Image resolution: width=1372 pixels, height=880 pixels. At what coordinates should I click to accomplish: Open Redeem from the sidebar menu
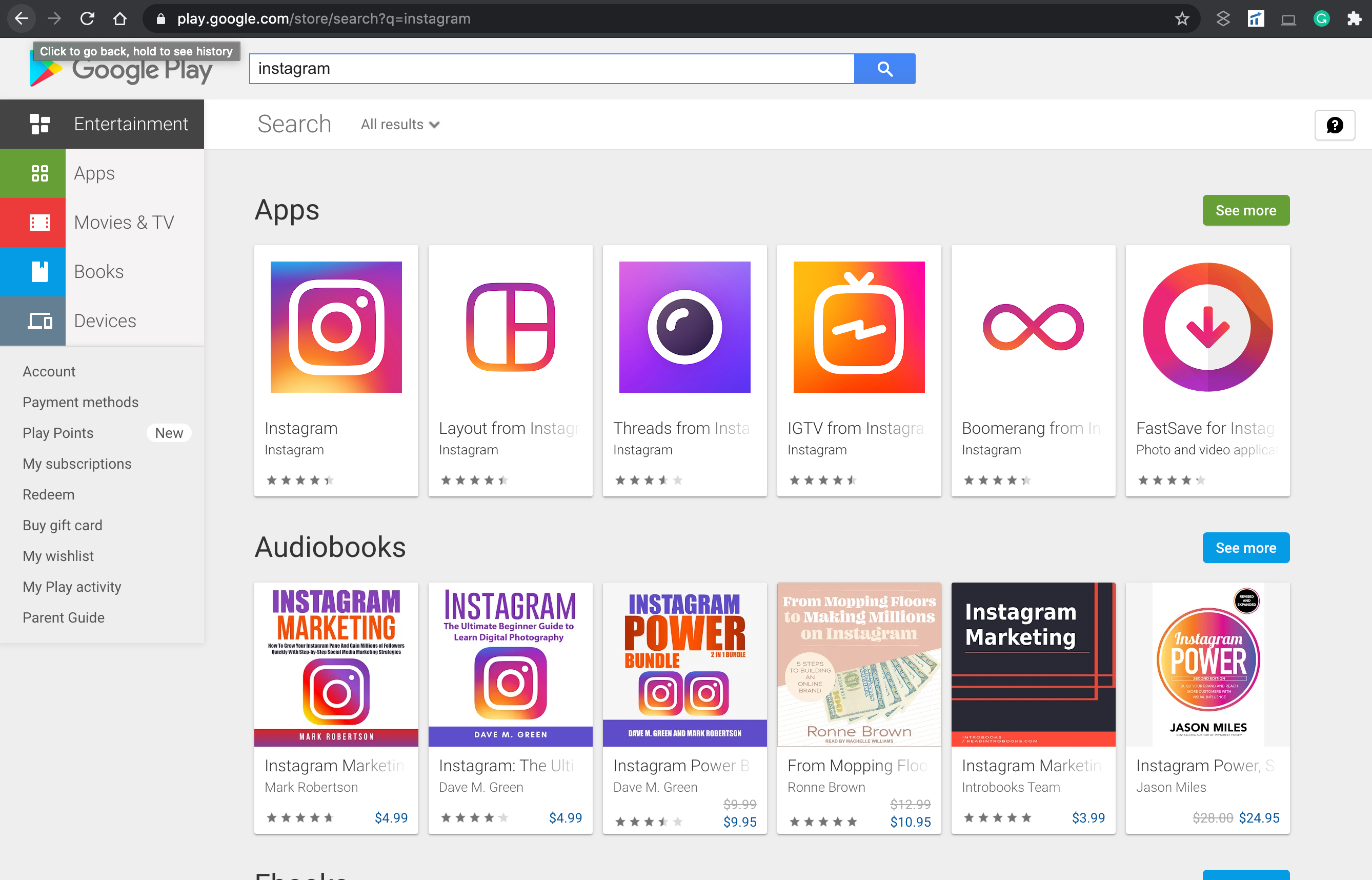49,494
